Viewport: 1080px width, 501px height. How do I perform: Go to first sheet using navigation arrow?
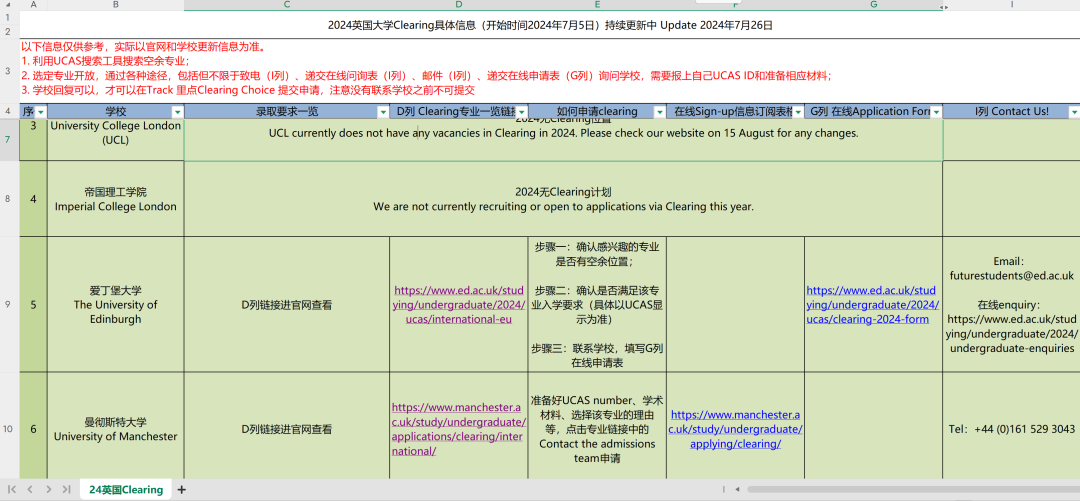[12, 489]
